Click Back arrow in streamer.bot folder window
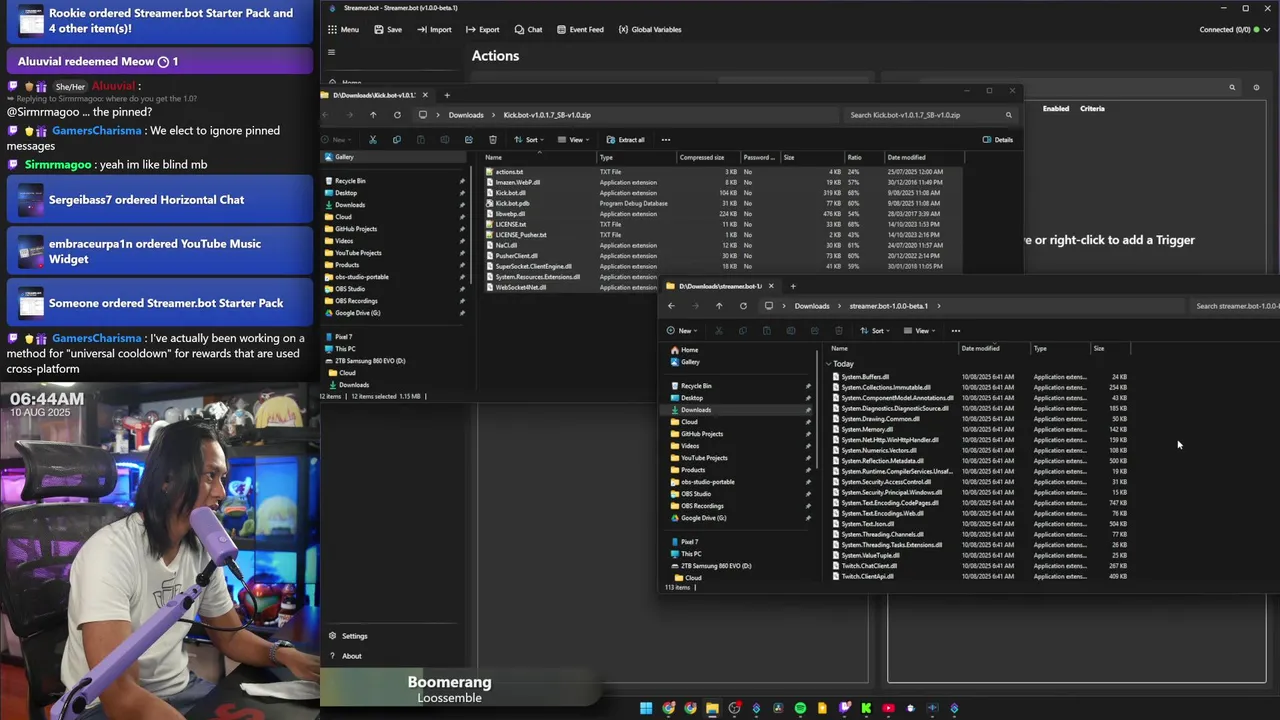 pos(671,306)
